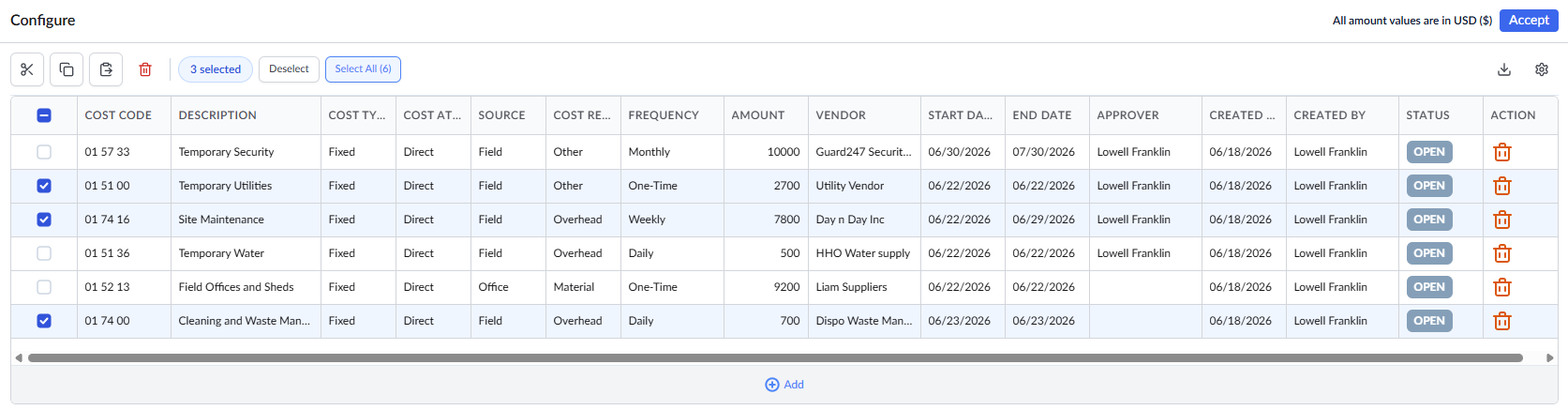Select the Utility Vendor cell
This screenshot has height=410, width=1568.
tap(864, 186)
